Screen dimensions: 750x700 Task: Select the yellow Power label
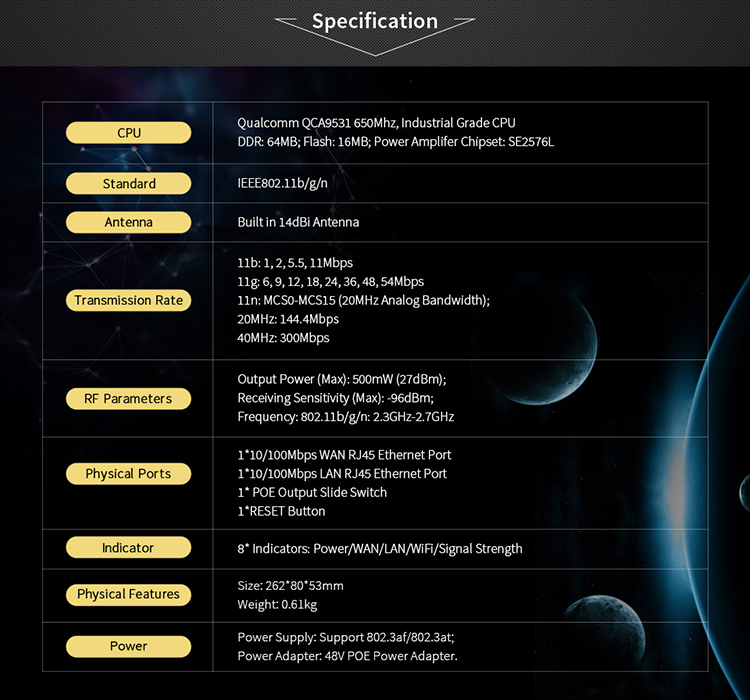tap(129, 646)
